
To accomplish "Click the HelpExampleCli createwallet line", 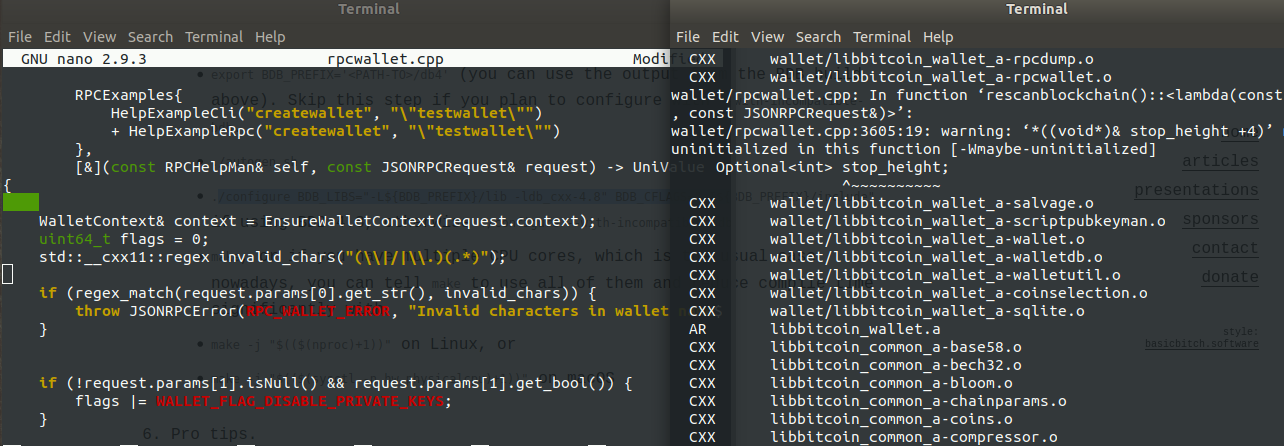I will (x=326, y=114).
